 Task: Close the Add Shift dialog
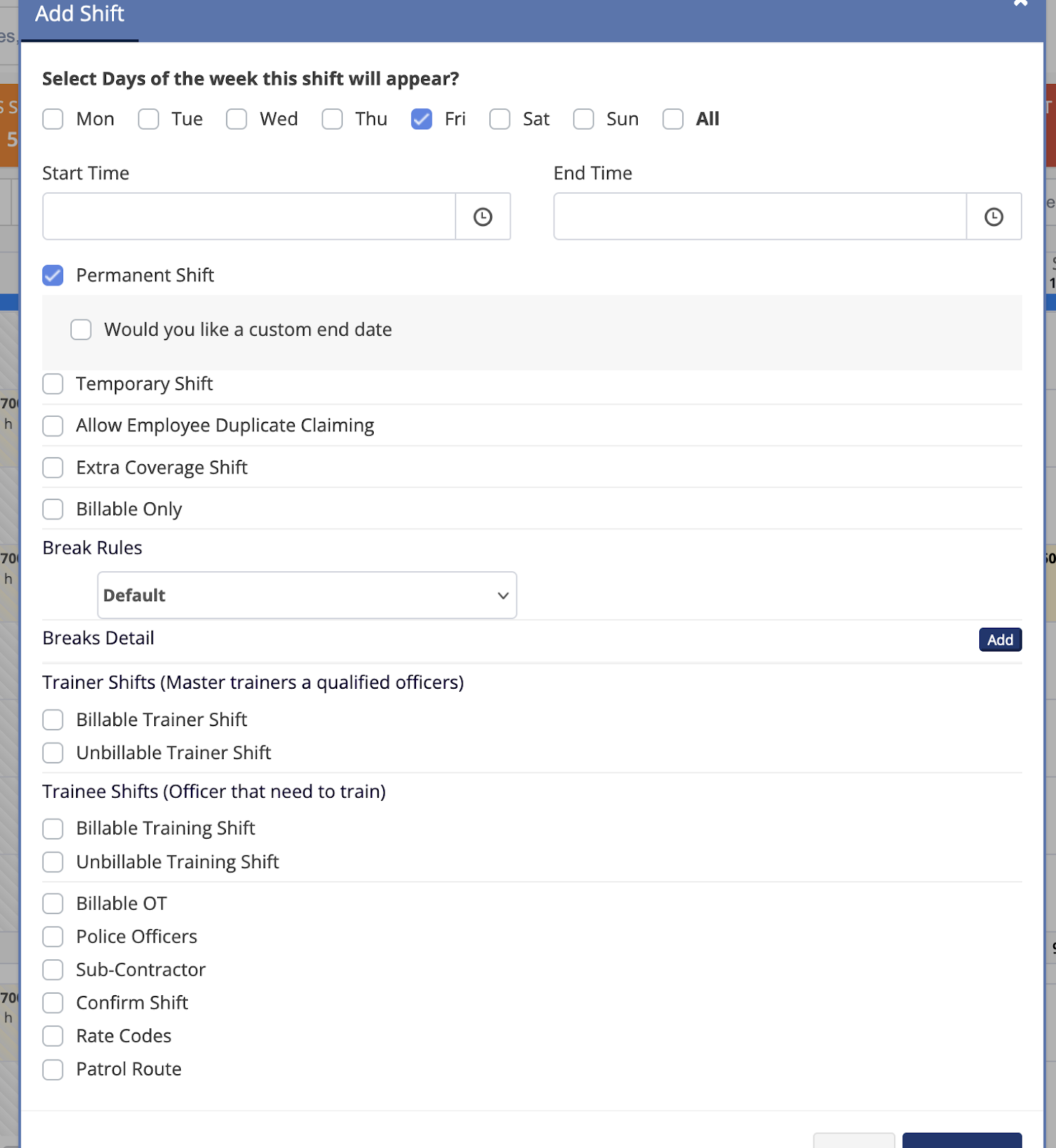point(1020,3)
